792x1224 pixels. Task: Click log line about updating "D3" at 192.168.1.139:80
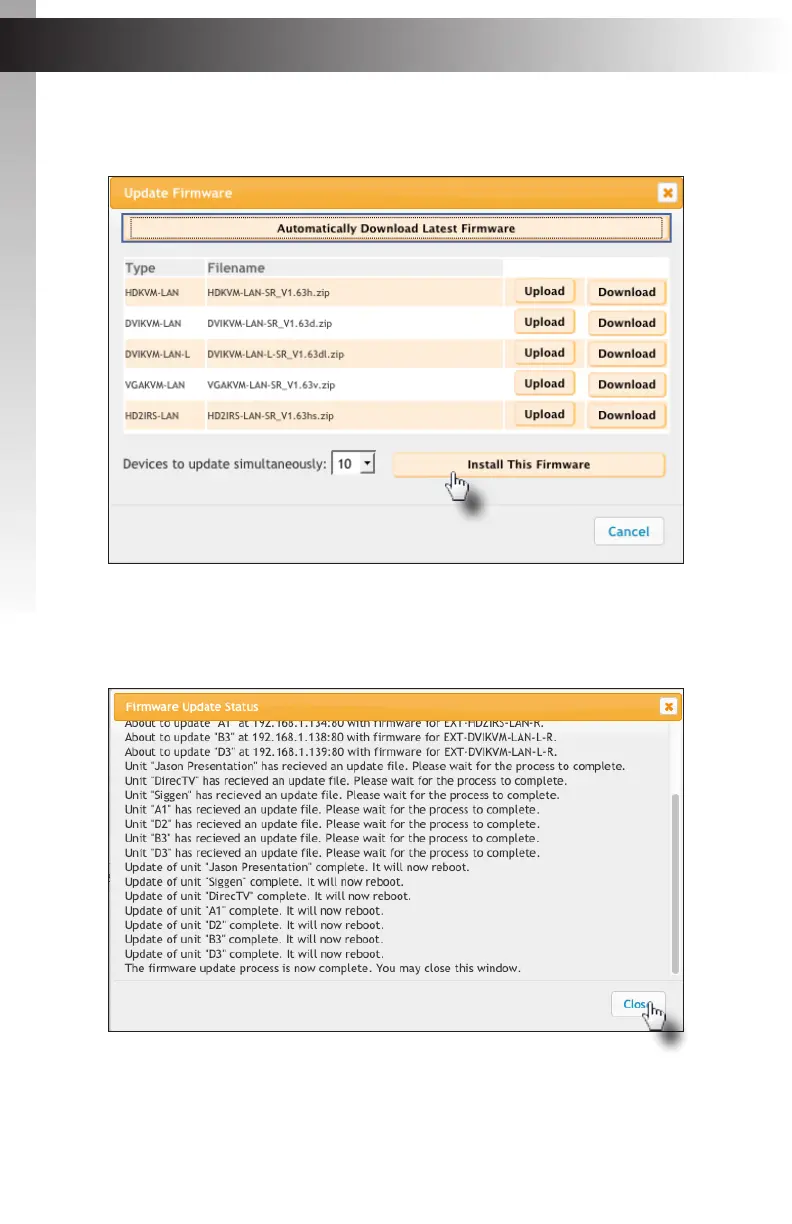[x=341, y=751]
